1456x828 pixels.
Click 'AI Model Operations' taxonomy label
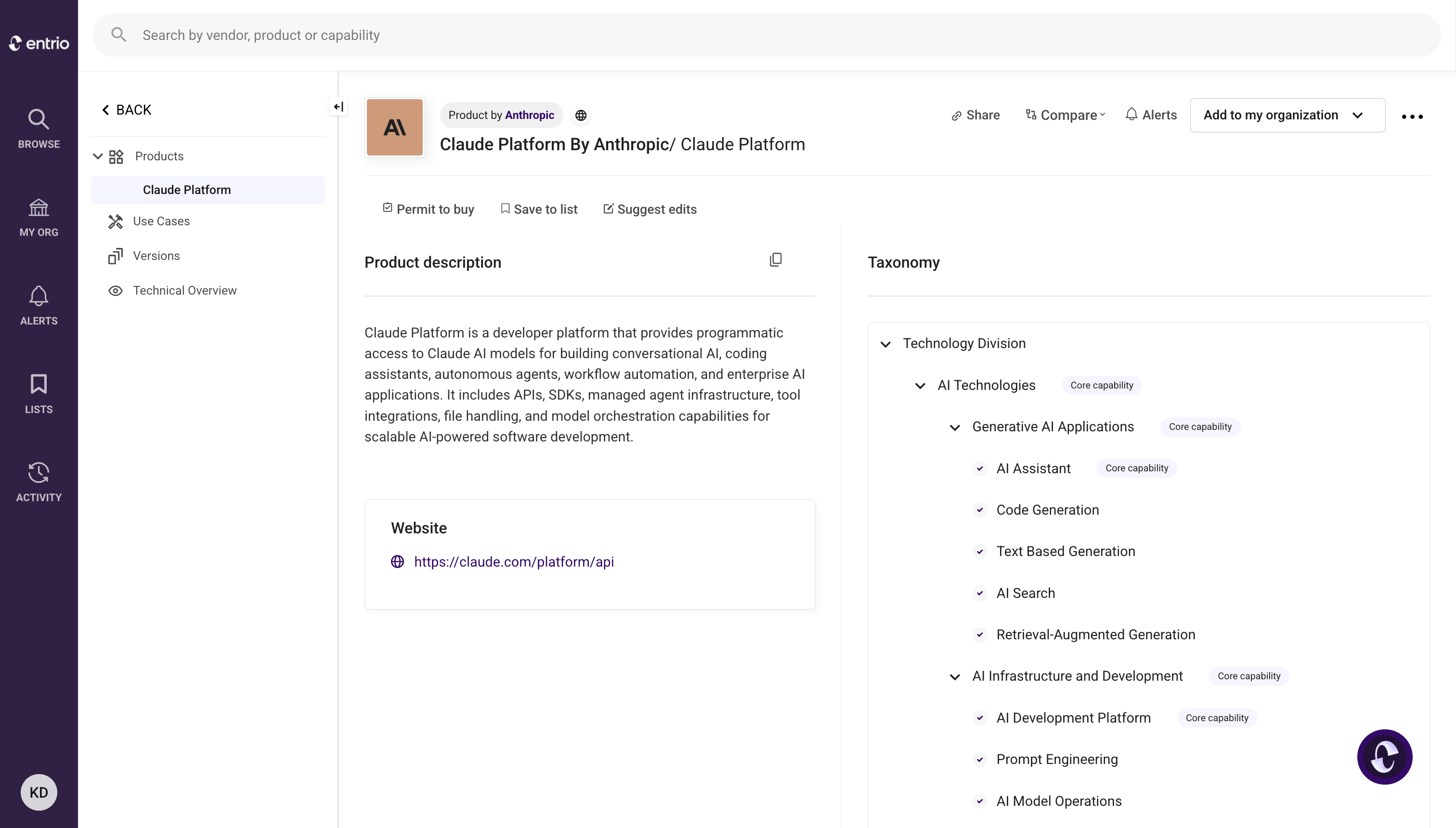click(1059, 801)
